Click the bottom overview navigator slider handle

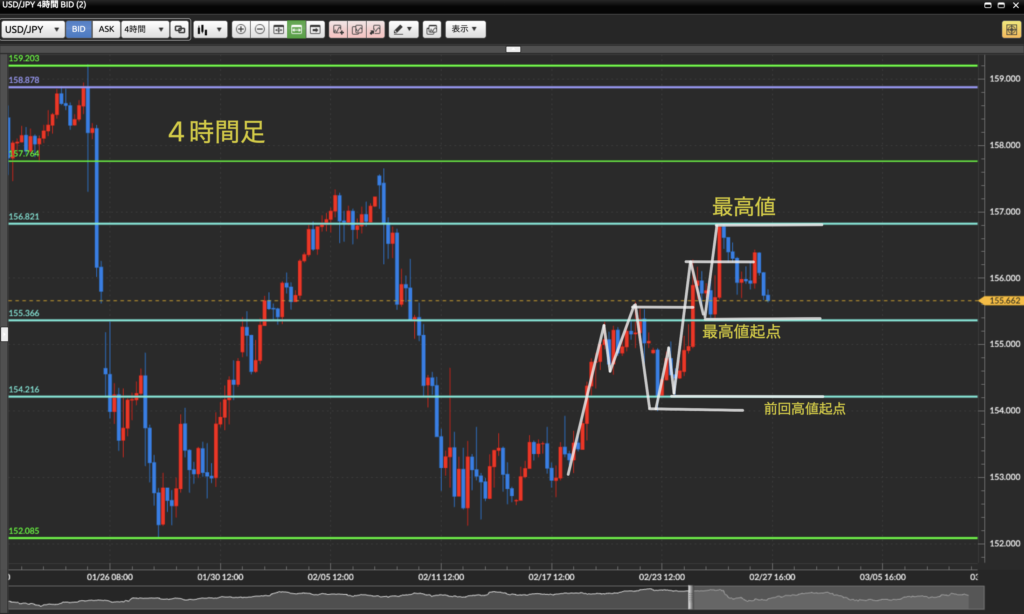690,597
